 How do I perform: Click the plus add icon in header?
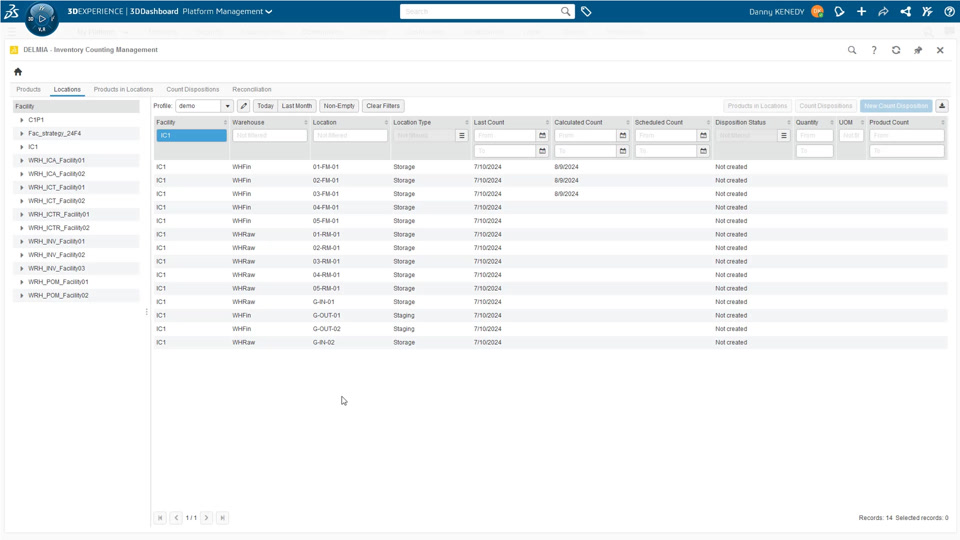pyautogui.click(x=861, y=11)
